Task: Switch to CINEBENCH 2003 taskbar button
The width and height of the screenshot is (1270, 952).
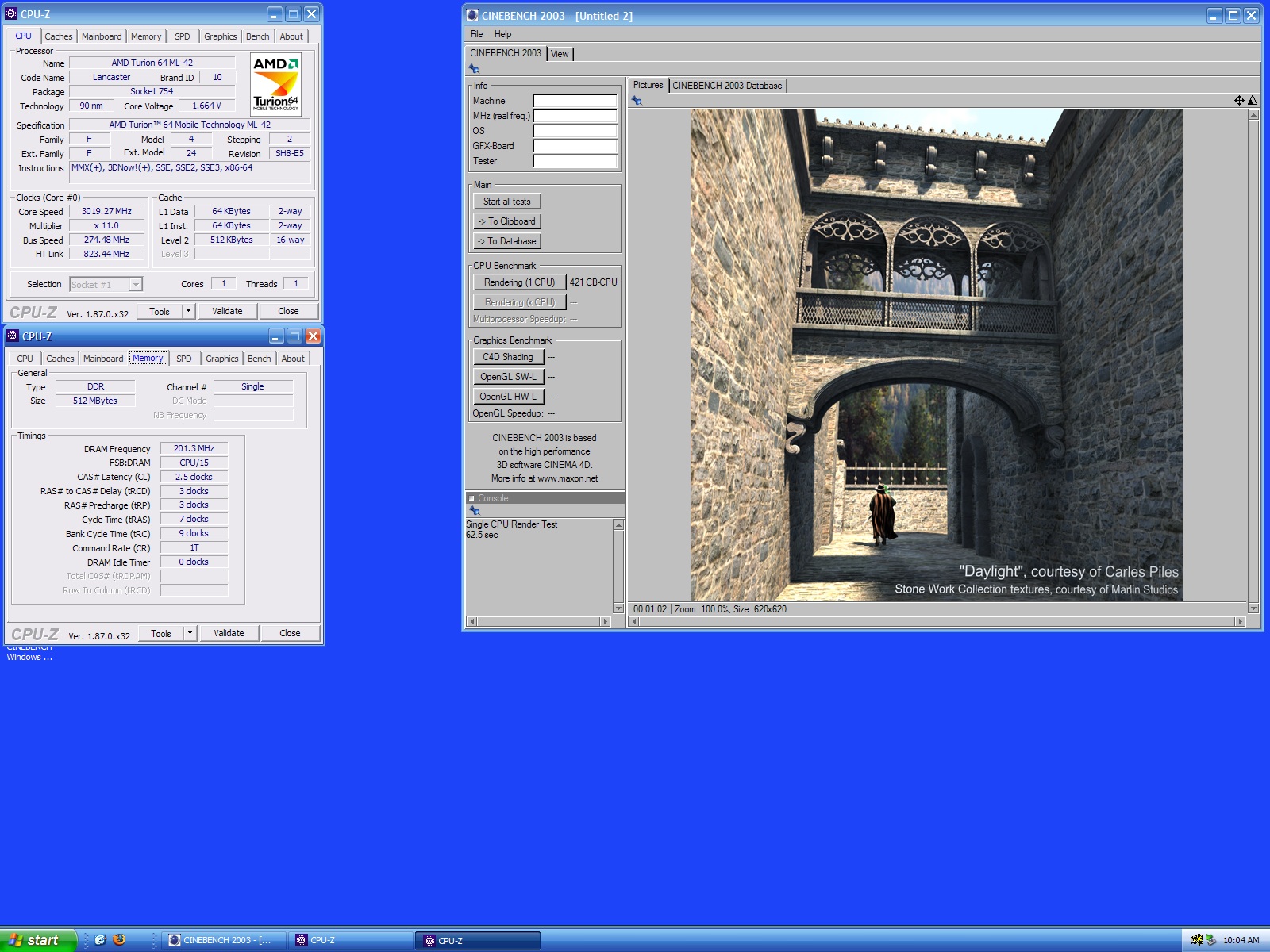Action: [x=225, y=941]
